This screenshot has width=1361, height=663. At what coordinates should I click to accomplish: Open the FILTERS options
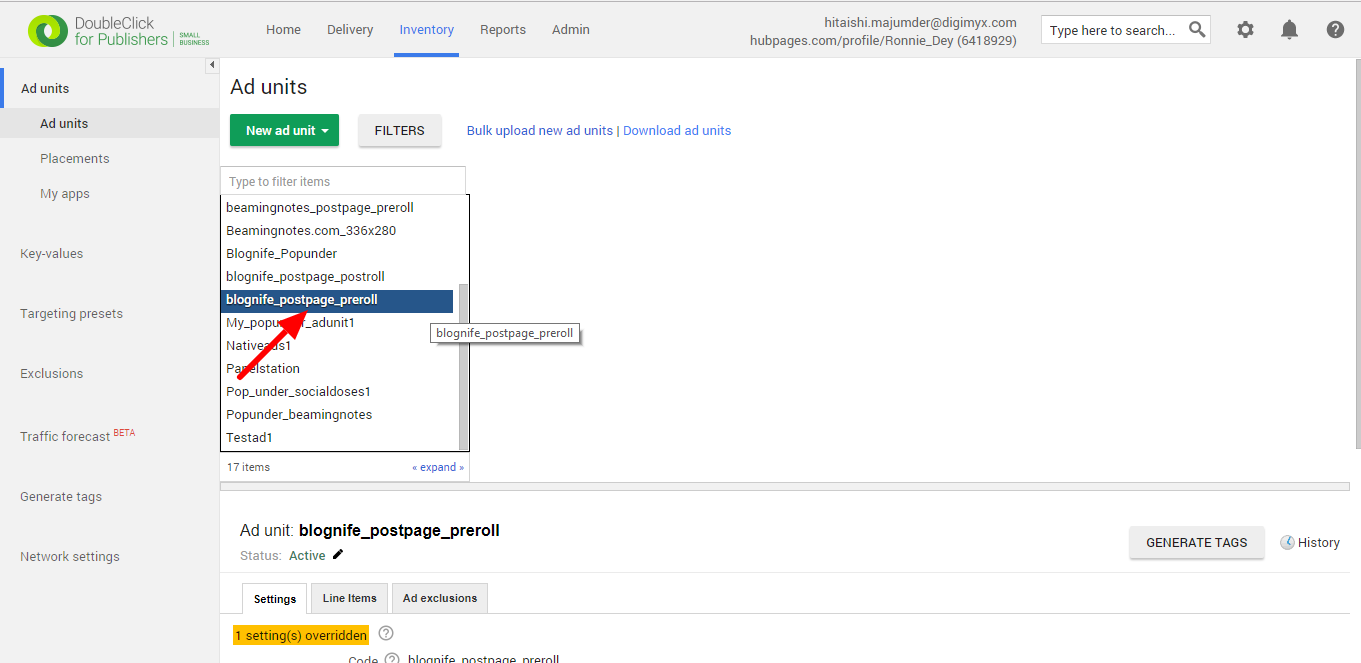[x=399, y=130]
